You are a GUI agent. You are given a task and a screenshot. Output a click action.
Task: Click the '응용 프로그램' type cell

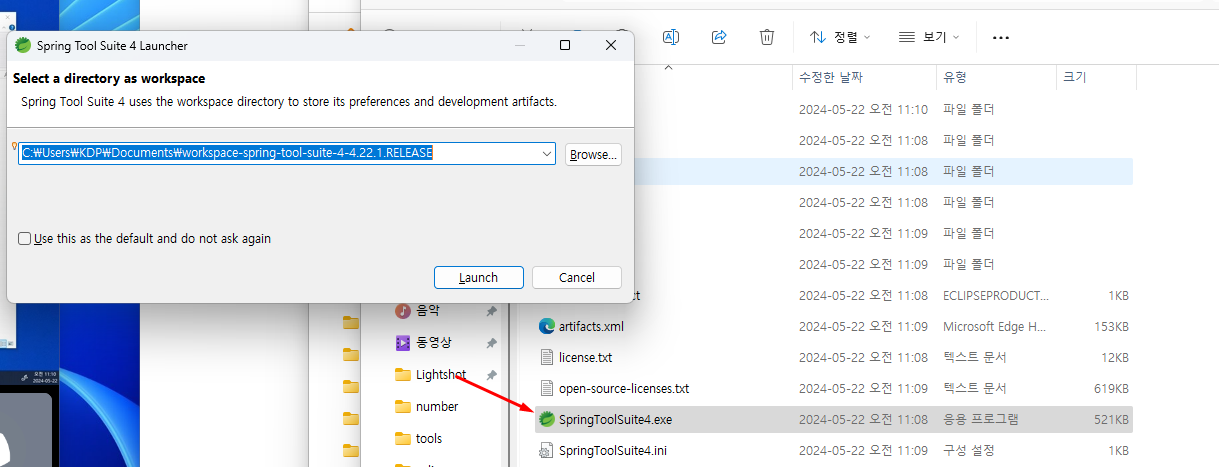pyautogui.click(x=980, y=419)
